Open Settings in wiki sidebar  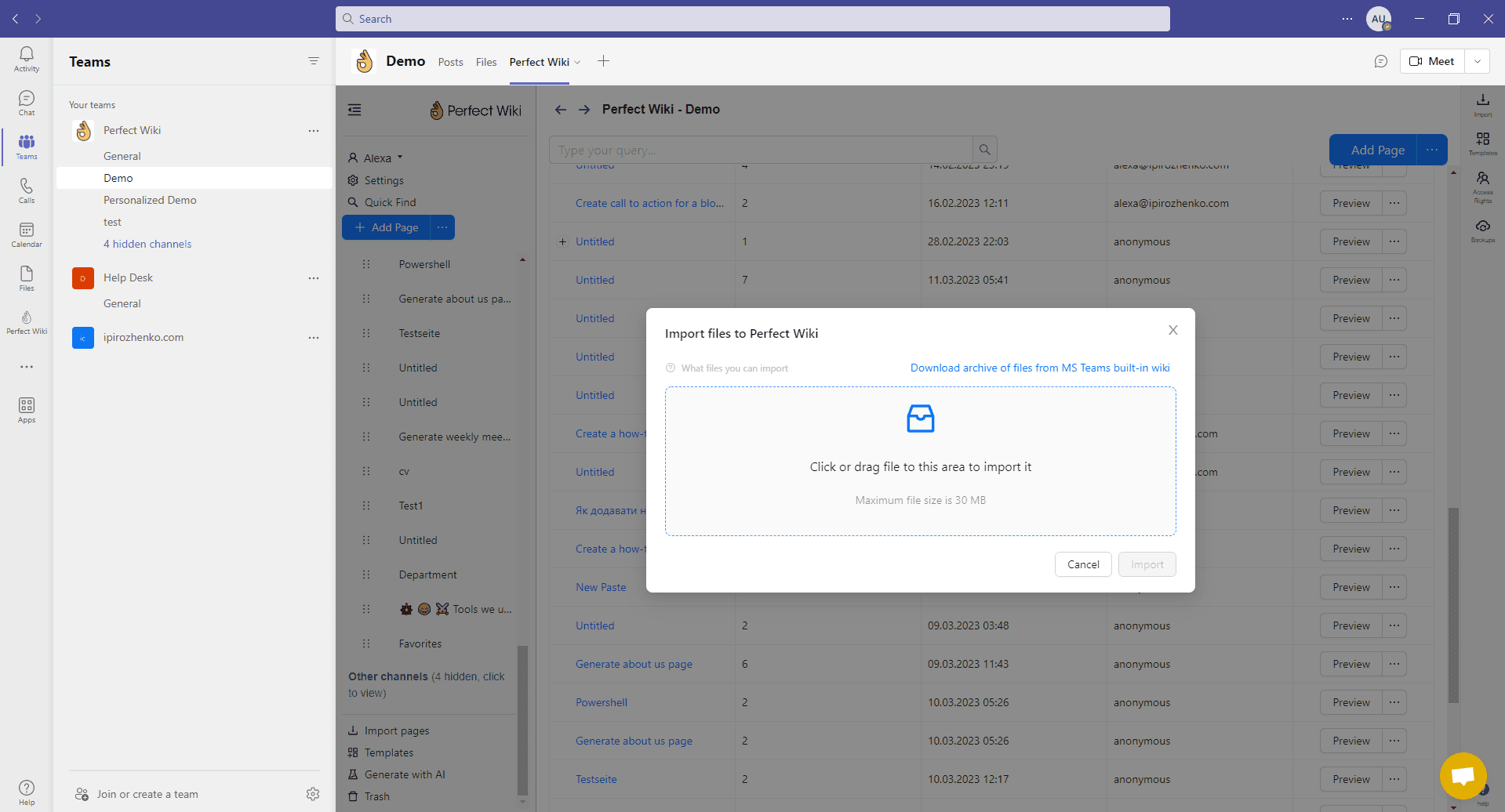[x=376, y=180]
